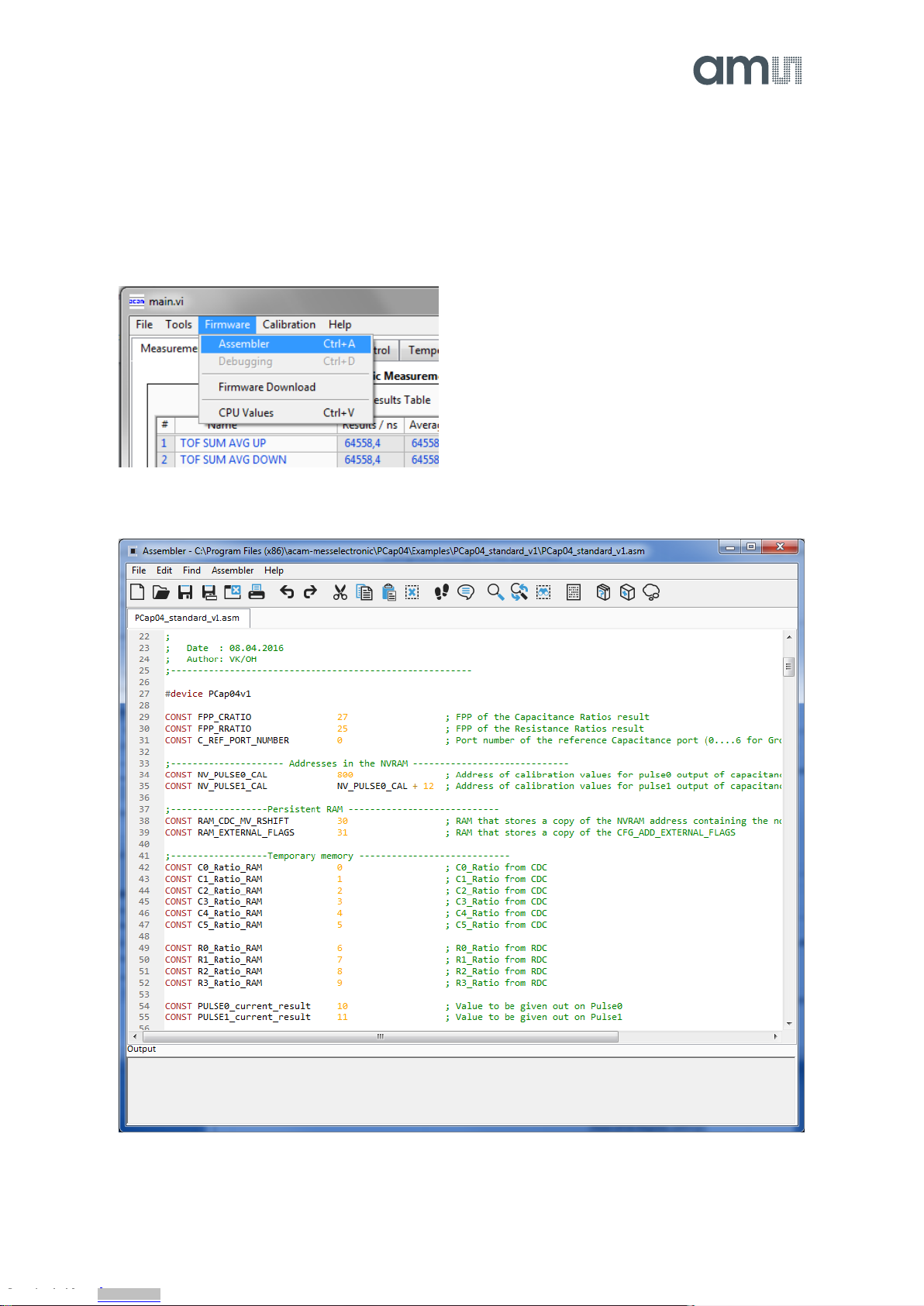Screen dimensions: 924x1306
Task: Click the vertical scrollbar up arrow
Action: (789, 637)
